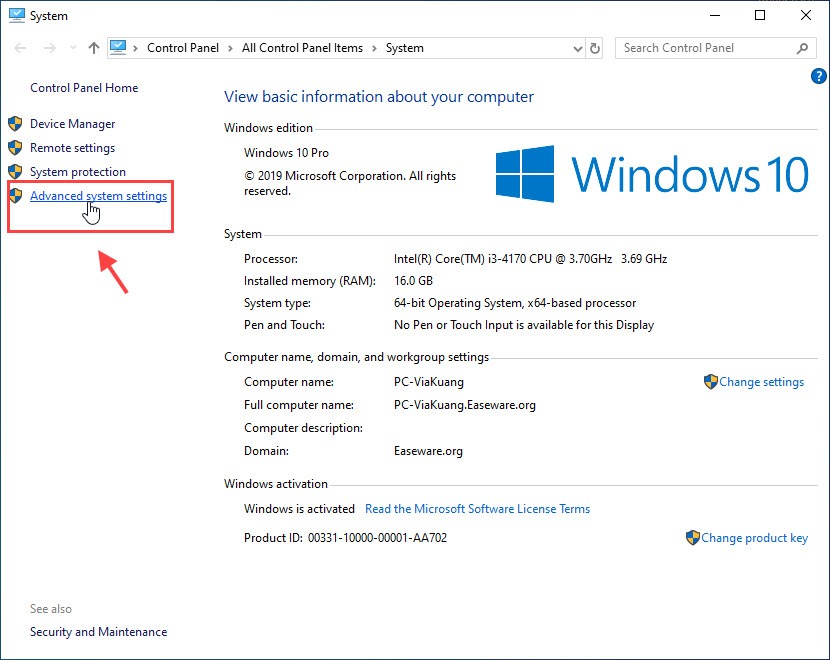
Task: Click Windows 10 Pro edition text
Action: (286, 153)
